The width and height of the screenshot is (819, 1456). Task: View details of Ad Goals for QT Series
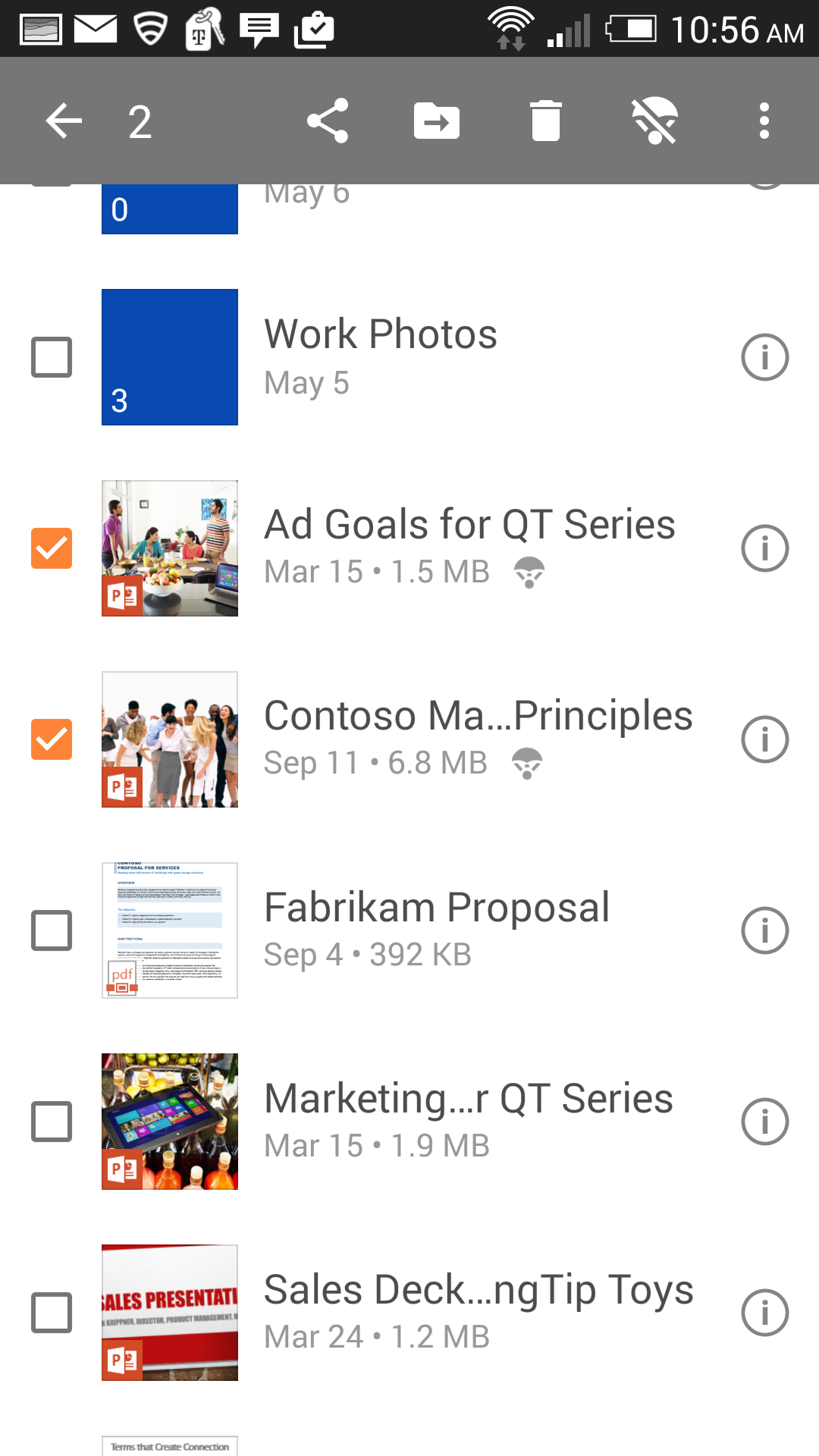click(x=764, y=548)
